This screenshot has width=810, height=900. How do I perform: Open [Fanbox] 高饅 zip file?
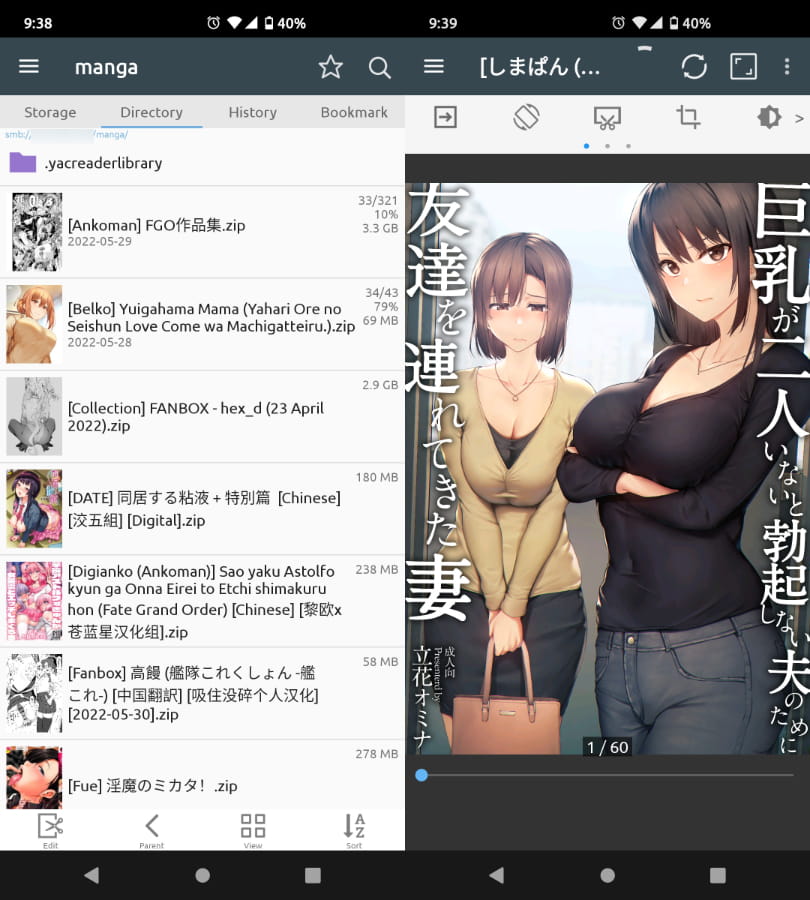click(202, 693)
